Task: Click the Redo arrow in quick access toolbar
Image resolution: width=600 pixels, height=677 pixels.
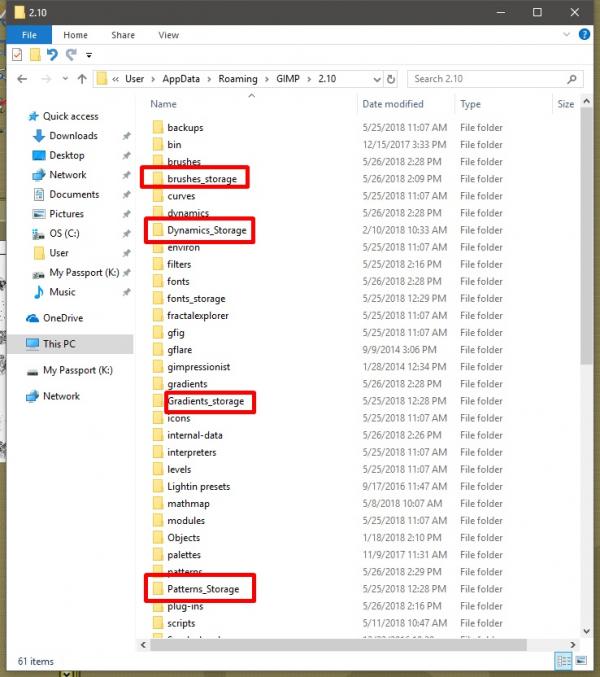Action: pyautogui.click(x=71, y=54)
